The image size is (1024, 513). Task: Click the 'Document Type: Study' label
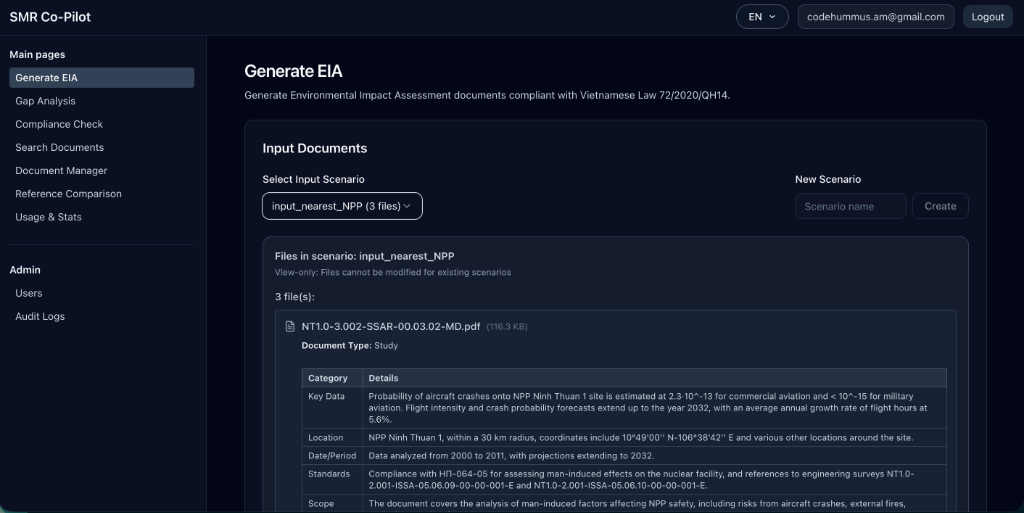coord(349,346)
